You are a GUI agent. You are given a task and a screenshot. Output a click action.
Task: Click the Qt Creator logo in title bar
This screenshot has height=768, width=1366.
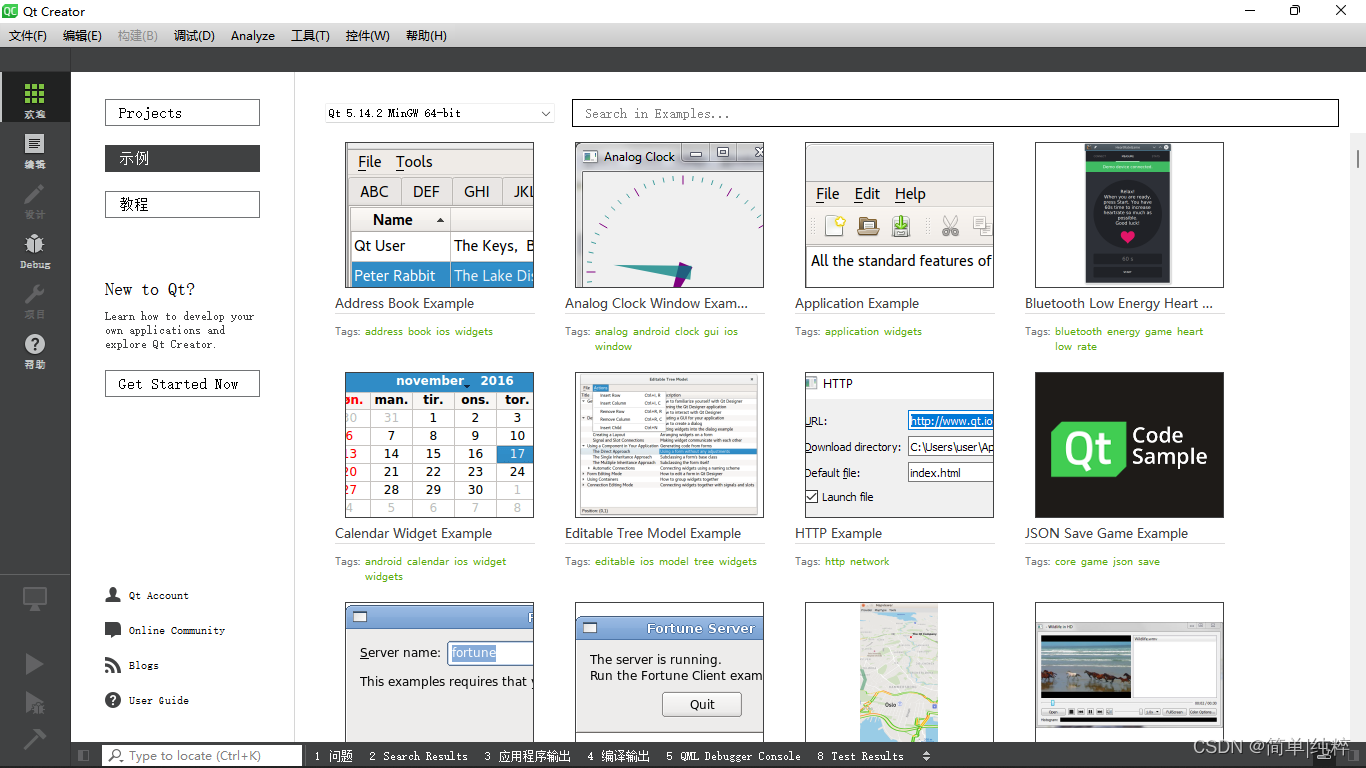click(11, 11)
